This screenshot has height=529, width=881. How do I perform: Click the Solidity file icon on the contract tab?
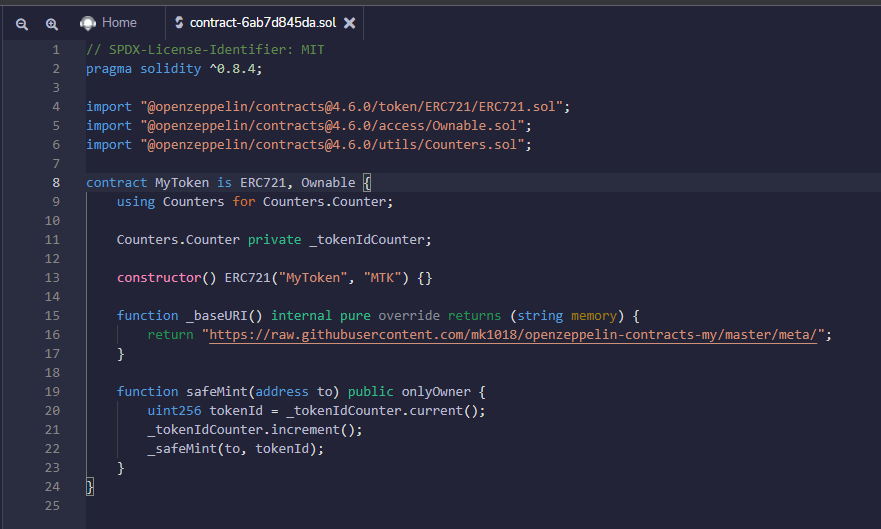pyautogui.click(x=179, y=22)
